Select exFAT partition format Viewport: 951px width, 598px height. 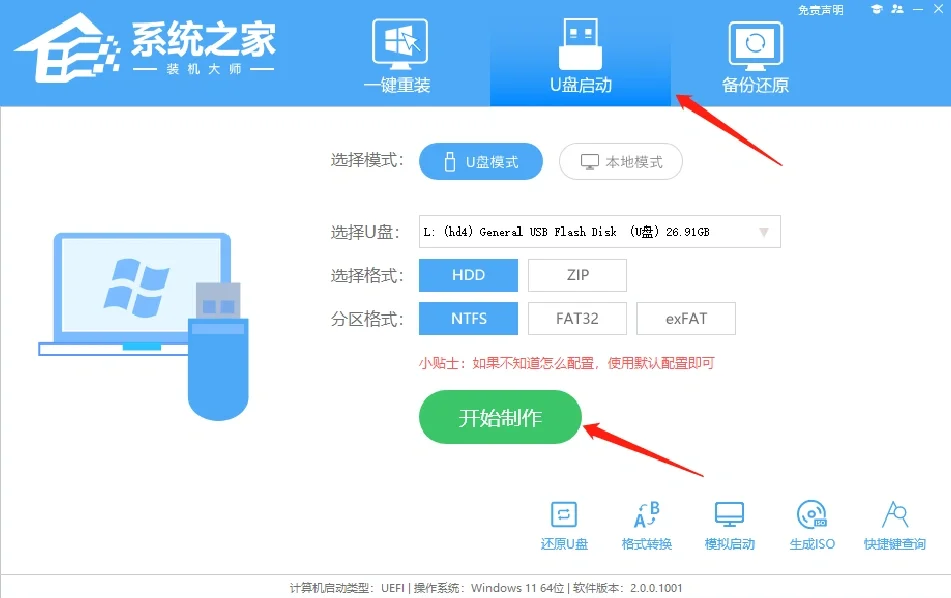coord(686,318)
